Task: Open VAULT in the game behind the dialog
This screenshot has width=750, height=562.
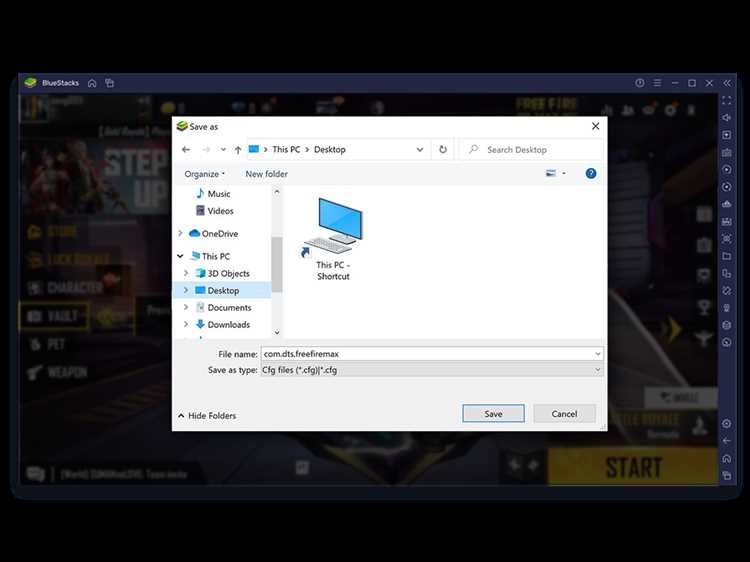Action: click(54, 316)
